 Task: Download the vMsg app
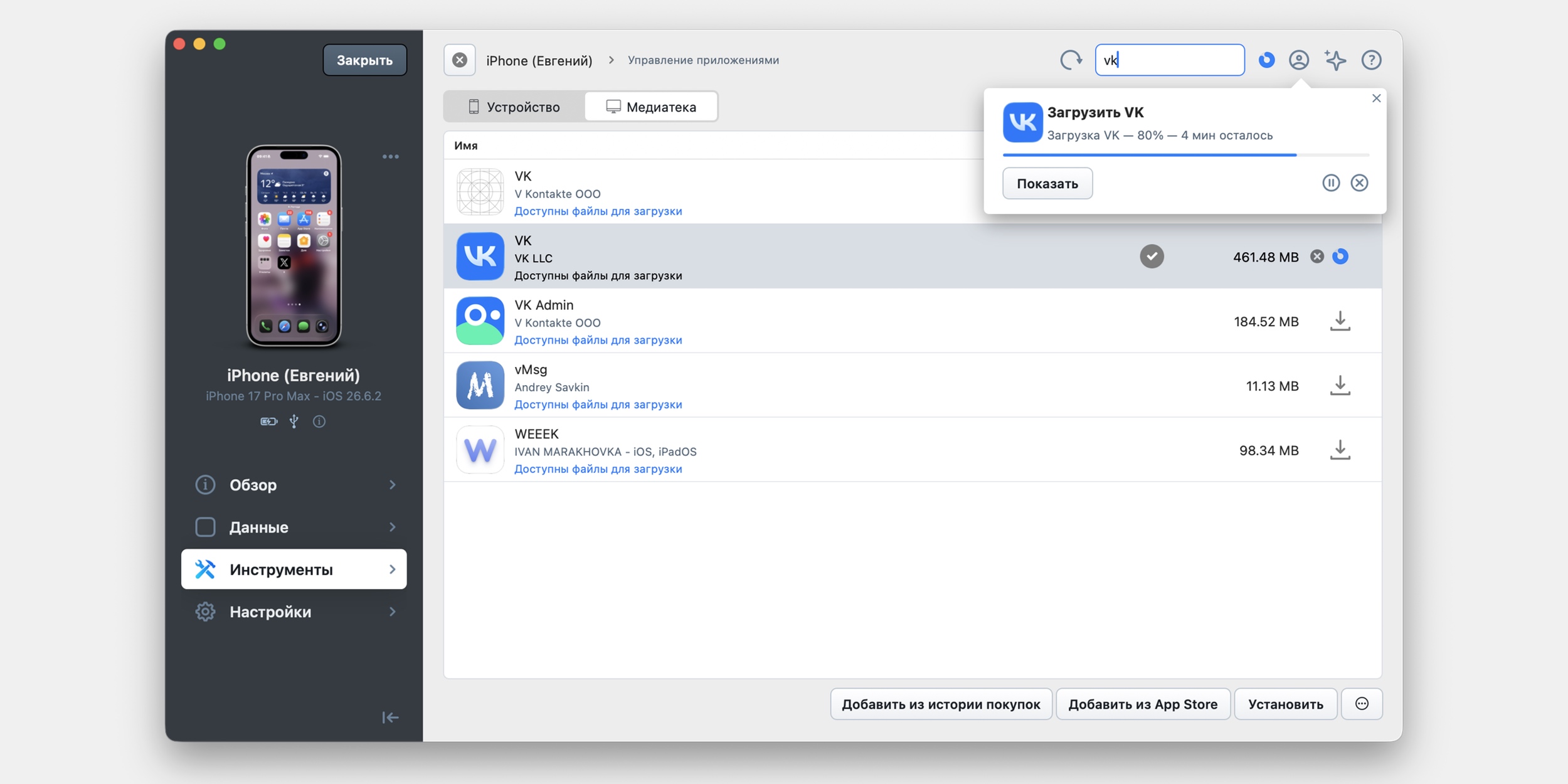point(1340,386)
